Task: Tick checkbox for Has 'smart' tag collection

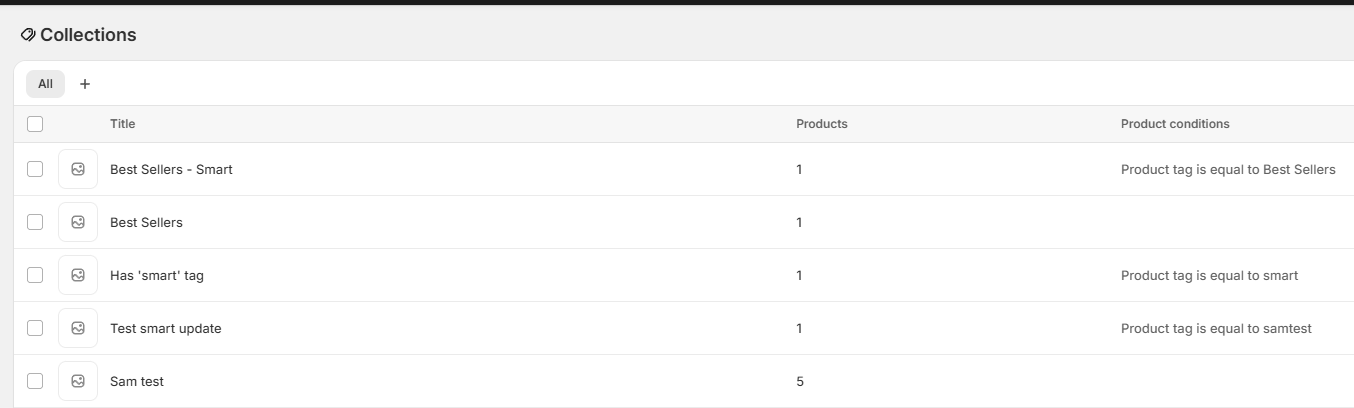Action: [35, 276]
